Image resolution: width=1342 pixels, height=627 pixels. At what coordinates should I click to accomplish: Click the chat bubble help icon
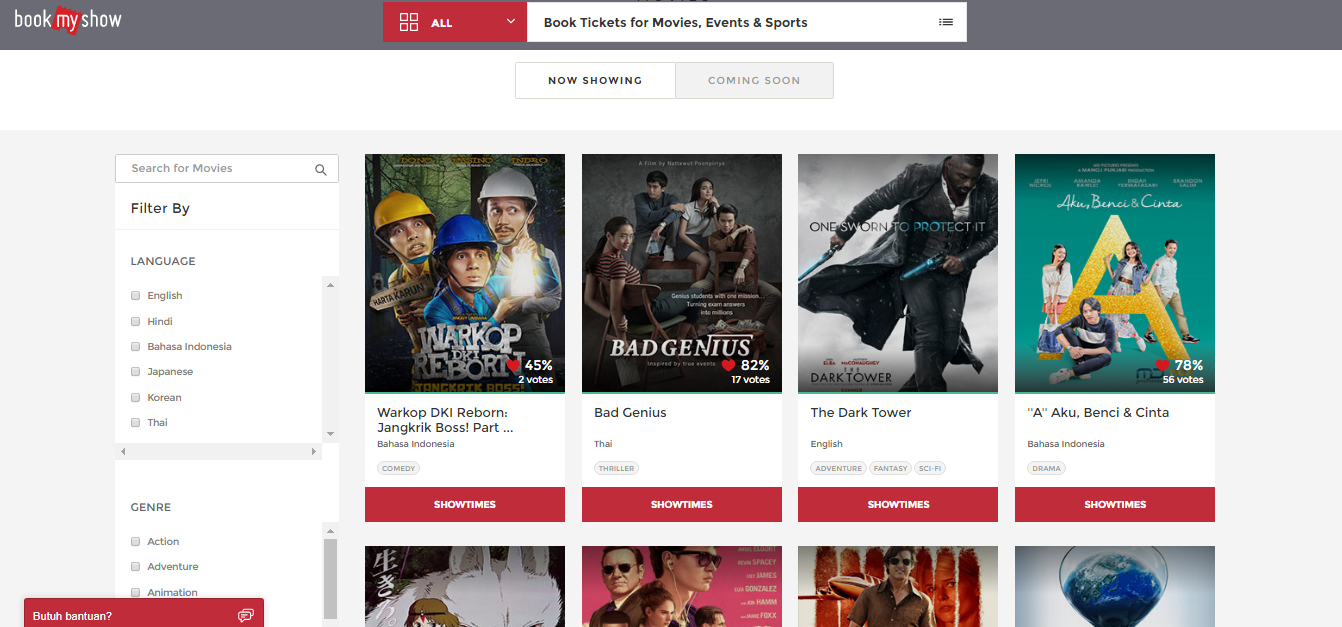(246, 615)
